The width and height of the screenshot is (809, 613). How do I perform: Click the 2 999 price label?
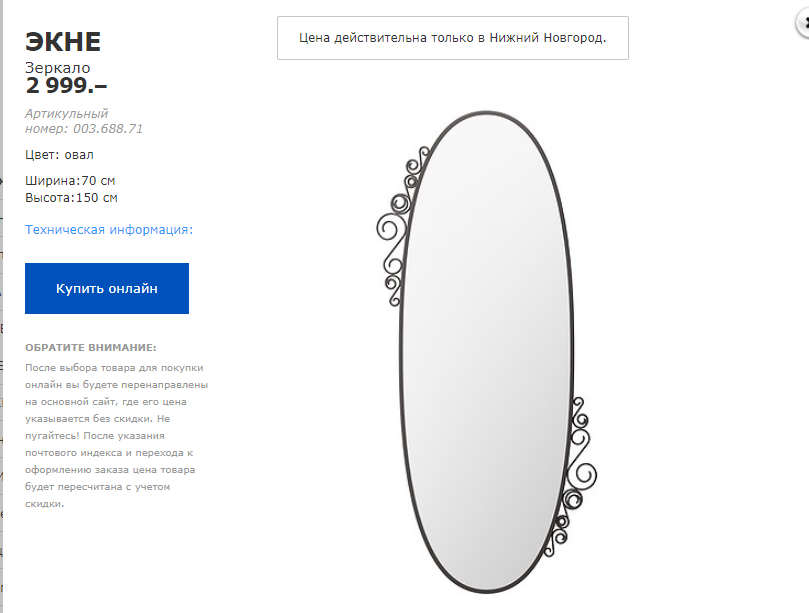coord(66,86)
